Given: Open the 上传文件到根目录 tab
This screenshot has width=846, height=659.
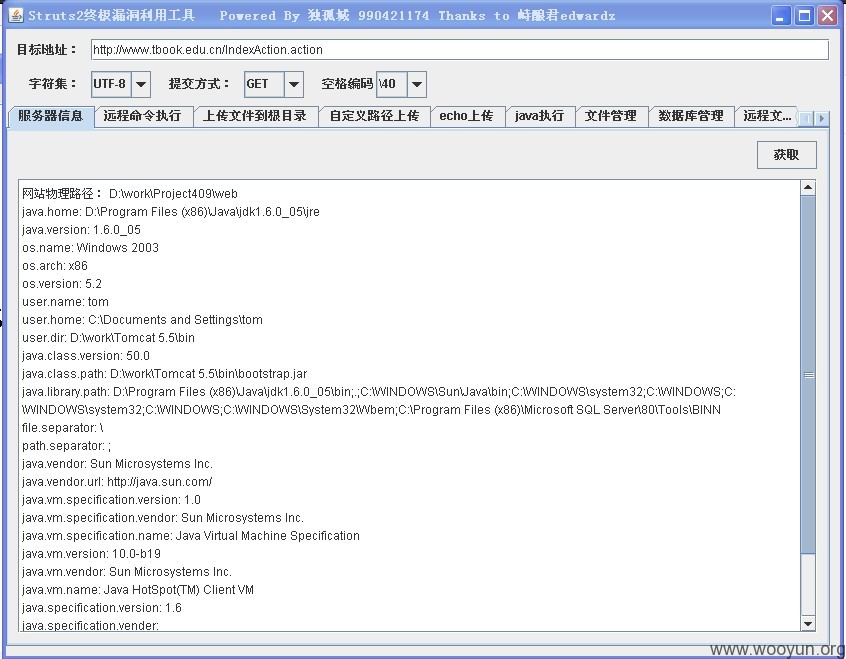Looking at the screenshot, I should 255,116.
